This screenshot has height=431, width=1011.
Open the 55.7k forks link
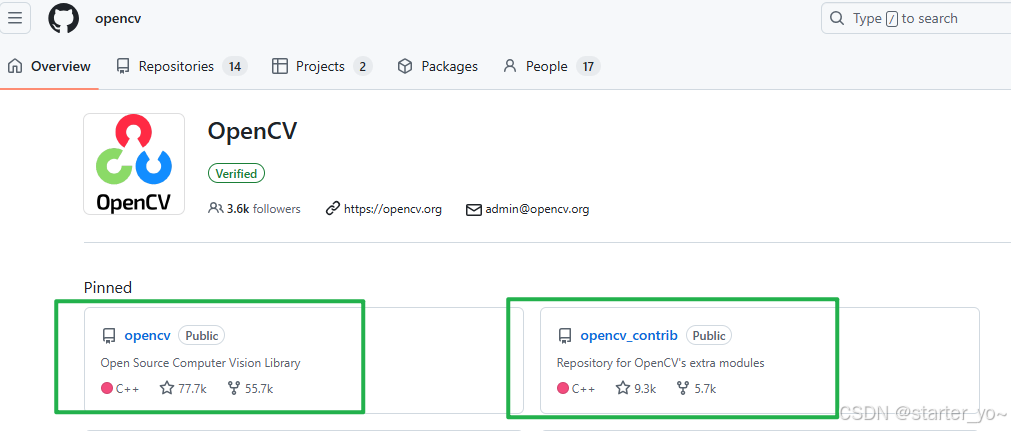(250, 388)
